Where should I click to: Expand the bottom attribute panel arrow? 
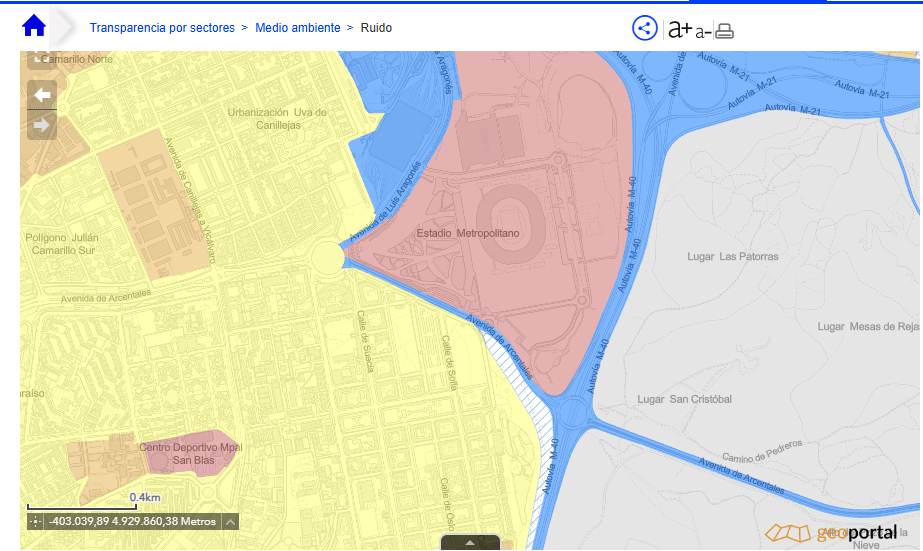click(470, 543)
